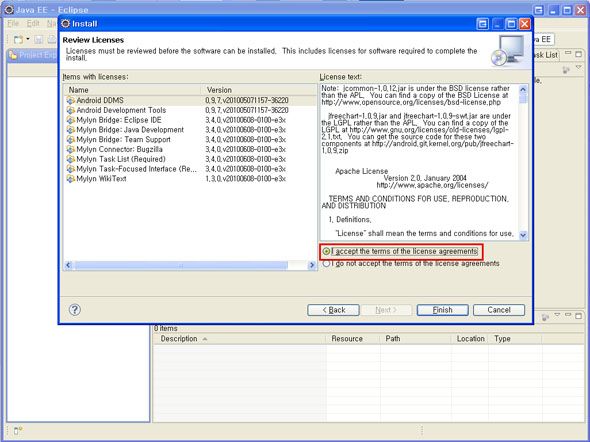Select Mylyn Bridge: Java Development row name
590x442 pixels.
click(x=130, y=130)
